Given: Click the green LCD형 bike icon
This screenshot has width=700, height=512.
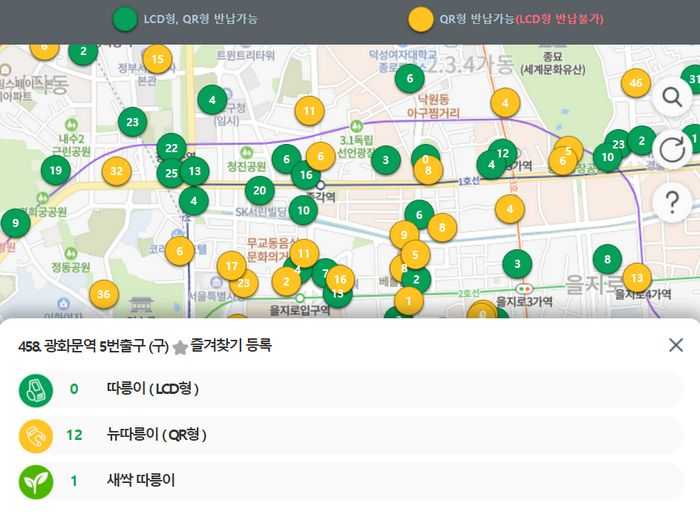Looking at the screenshot, I should coord(36,390).
